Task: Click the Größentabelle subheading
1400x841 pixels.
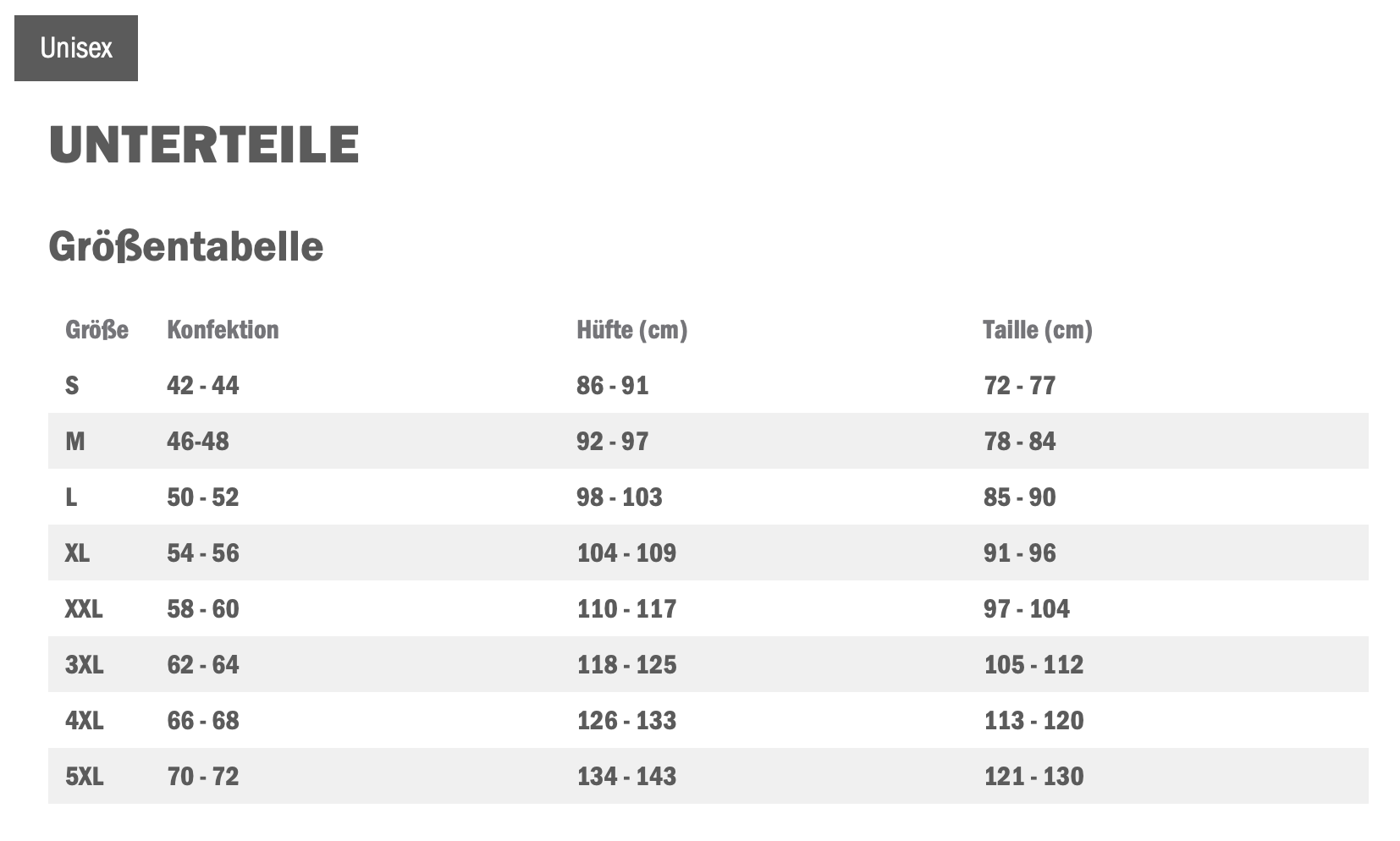Action: tap(185, 247)
